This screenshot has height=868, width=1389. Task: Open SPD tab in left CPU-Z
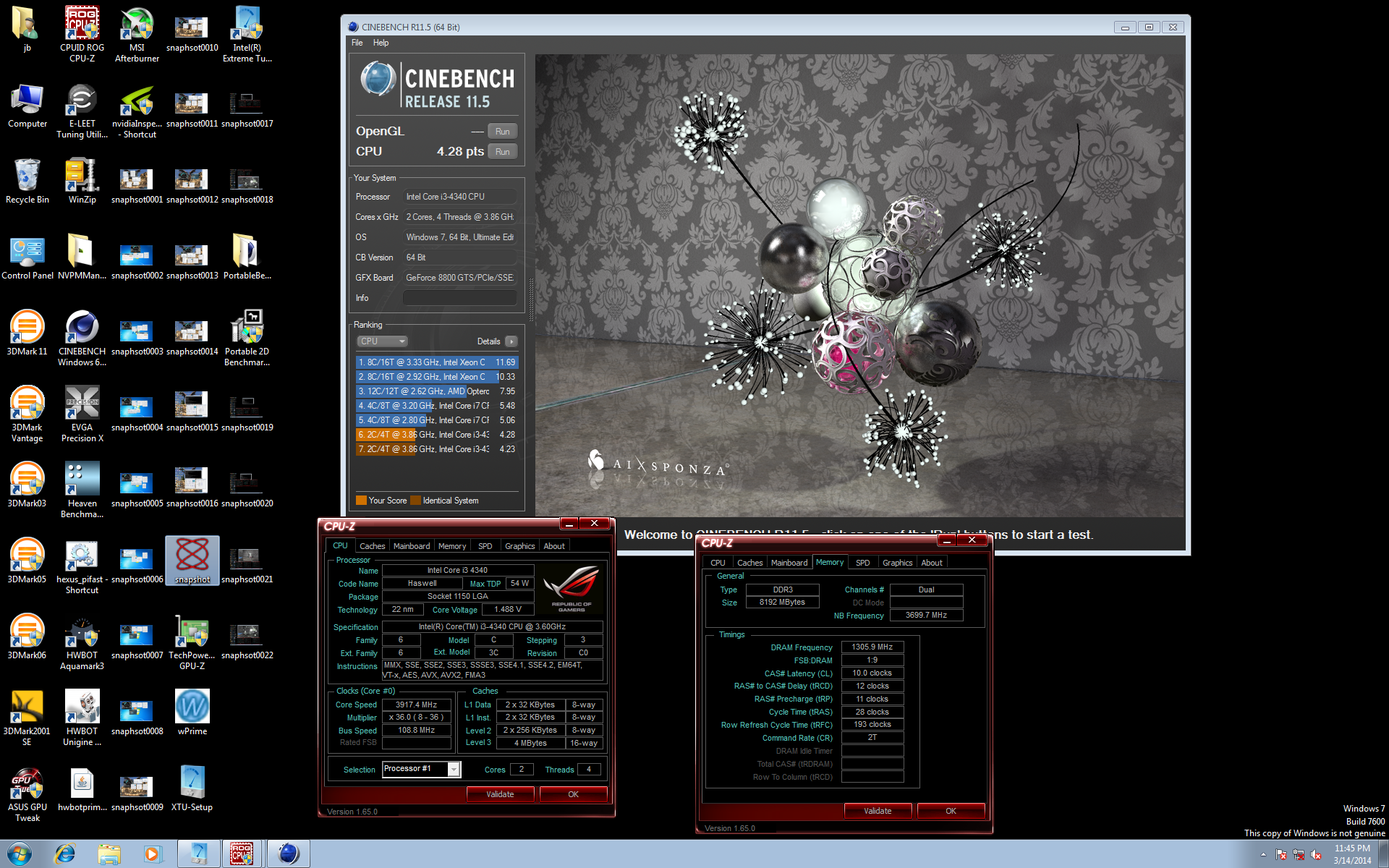[x=485, y=546]
